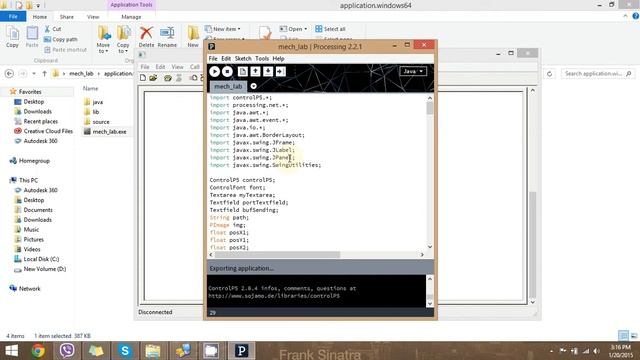Image resolution: width=640 pixels, height=360 pixels.
Task: Open the recent locations dropdown arrow
Action: [34, 73]
